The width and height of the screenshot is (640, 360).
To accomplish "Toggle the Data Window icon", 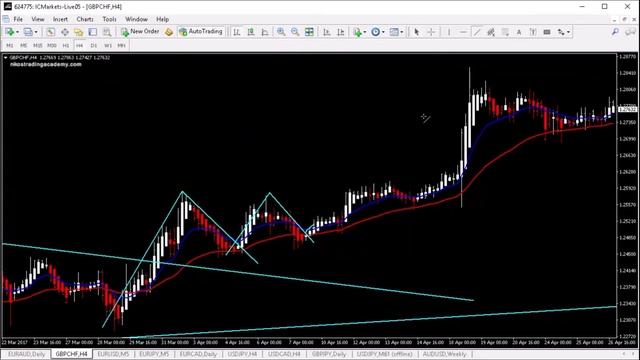I will [x=64, y=32].
